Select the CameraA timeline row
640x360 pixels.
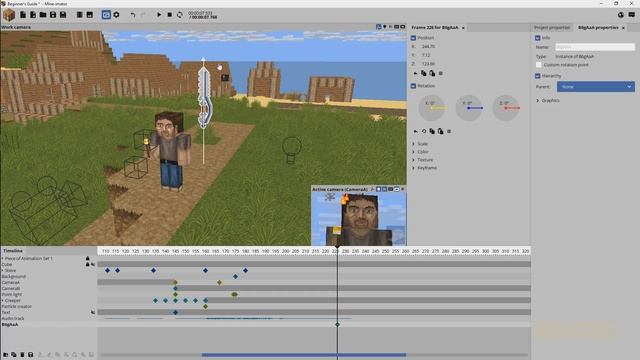[49, 282]
